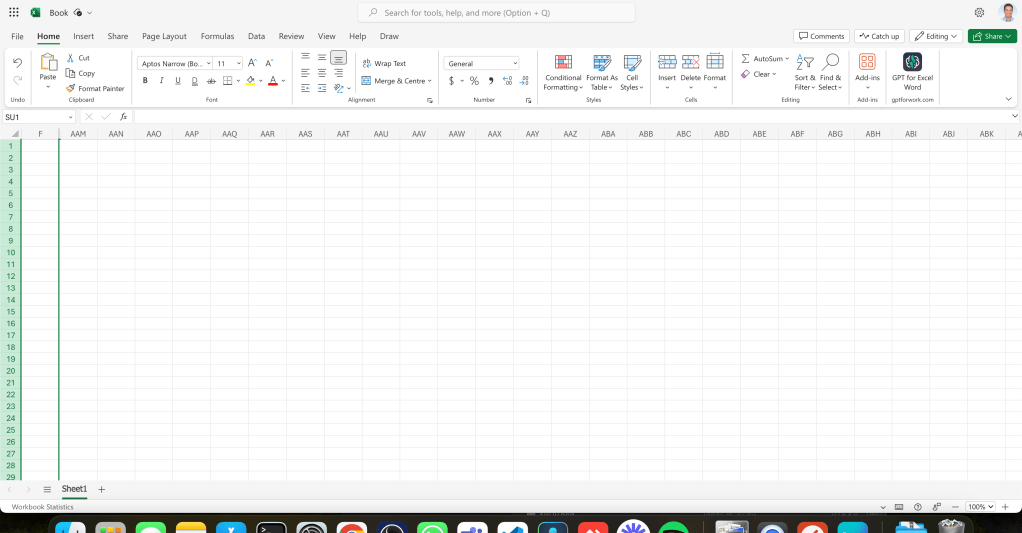Viewport: 1022px width, 533px height.
Task: Click the Catch up button
Action: pos(879,36)
